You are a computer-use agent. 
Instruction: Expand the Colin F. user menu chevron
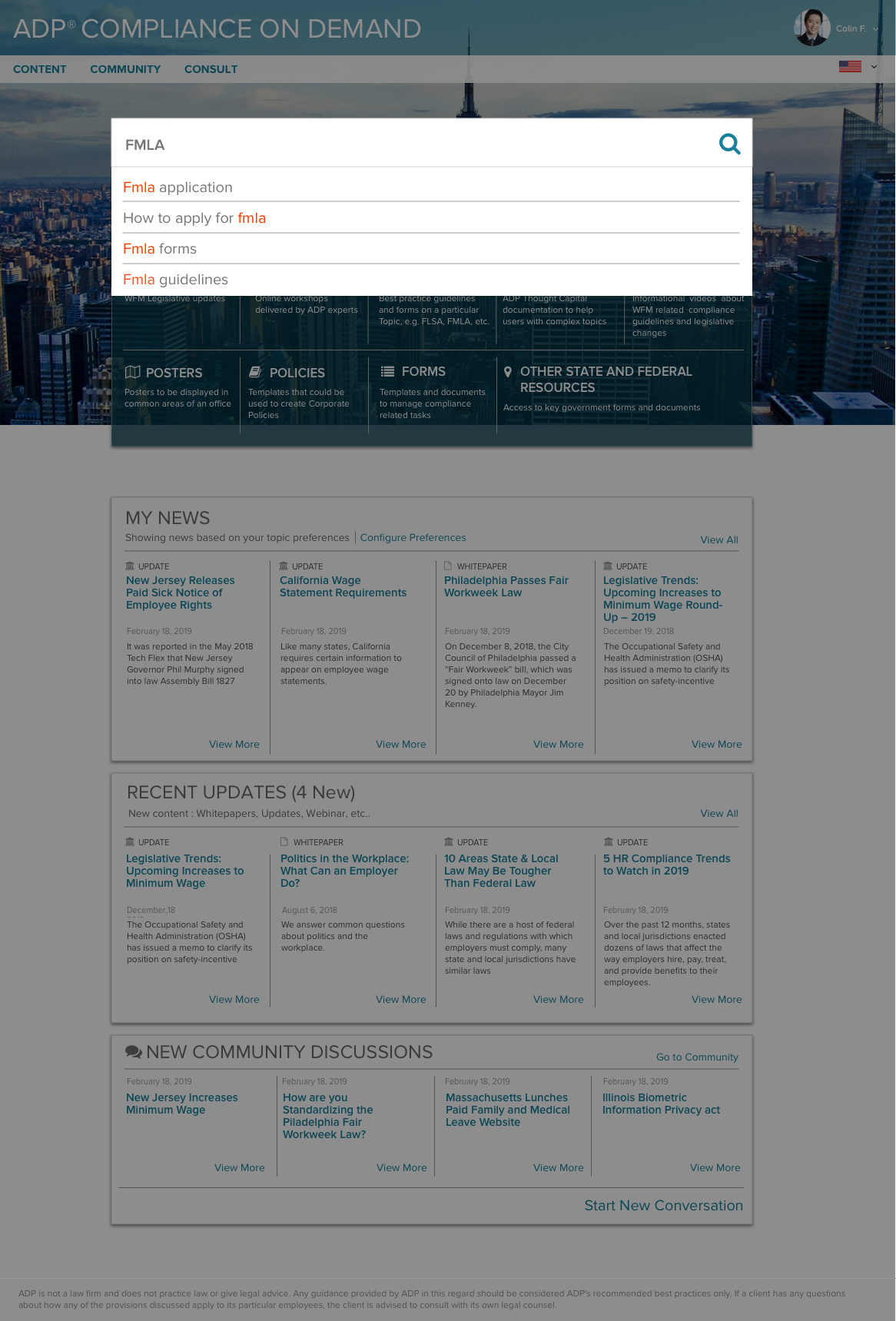pos(875,29)
